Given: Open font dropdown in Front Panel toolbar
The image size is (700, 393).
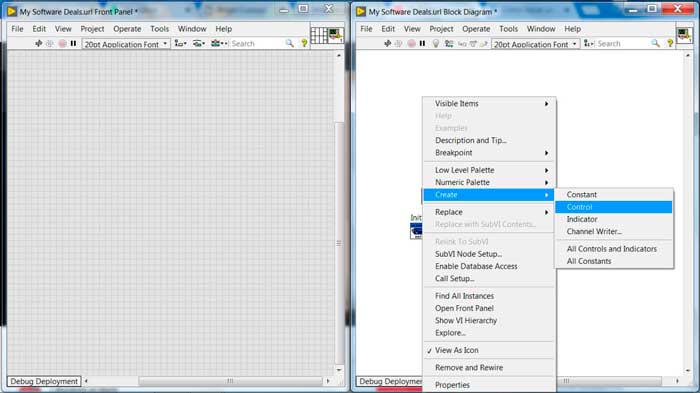Looking at the screenshot, I should (x=125, y=44).
